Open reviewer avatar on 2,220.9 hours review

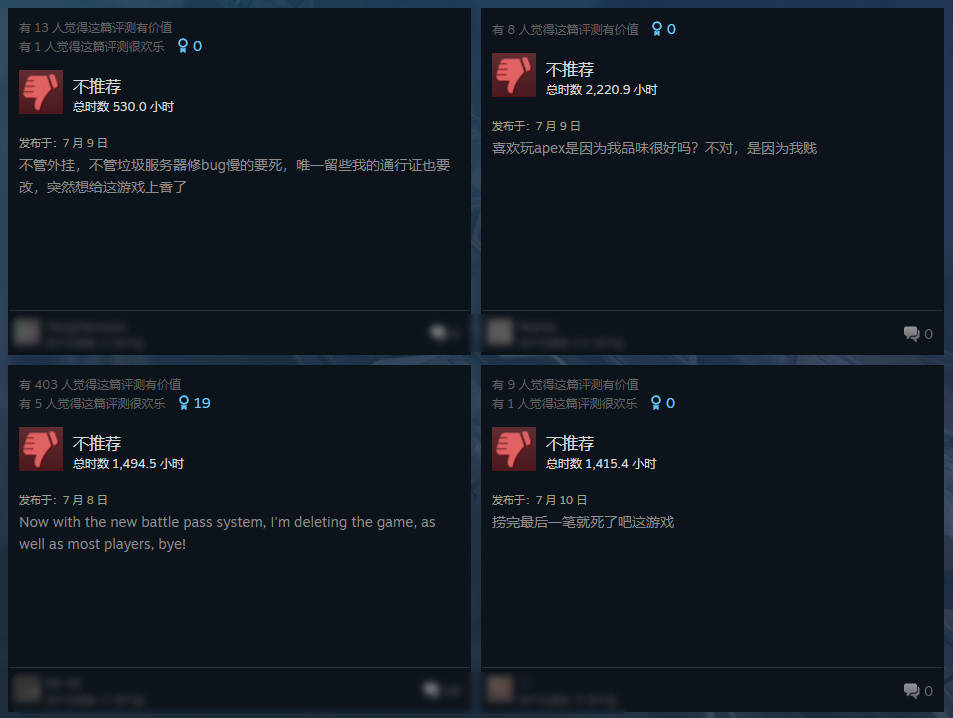[500, 332]
